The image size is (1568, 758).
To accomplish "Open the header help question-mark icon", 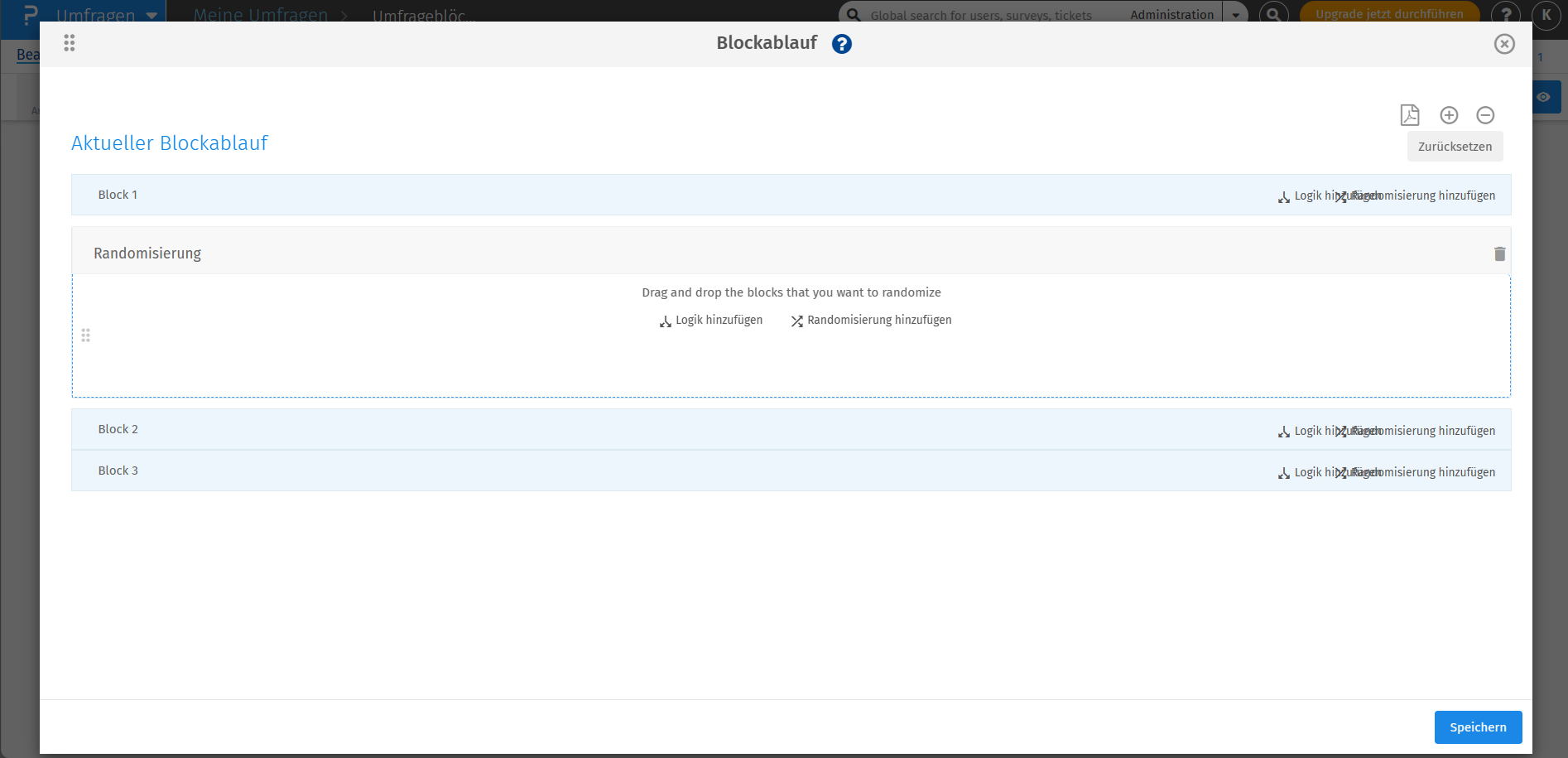I will (x=1506, y=13).
